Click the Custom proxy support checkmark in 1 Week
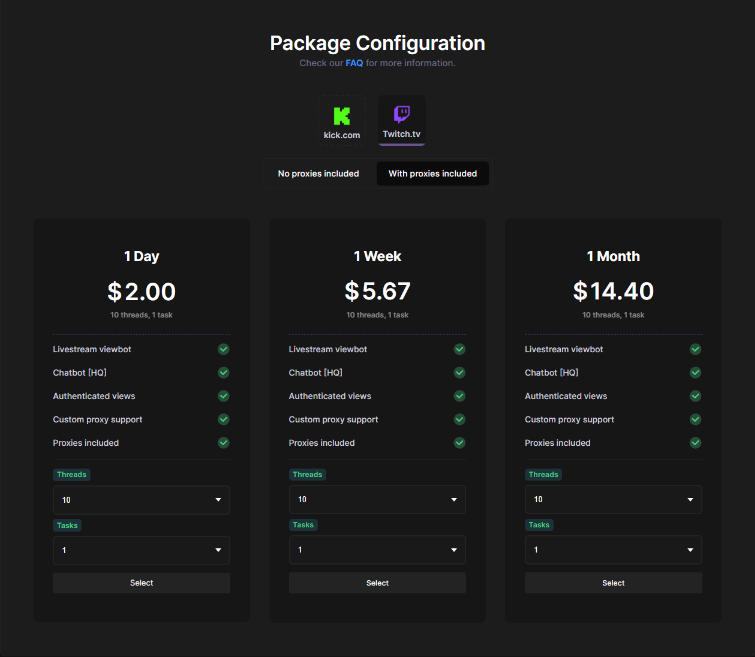This screenshot has height=657, width=755. tap(460, 419)
